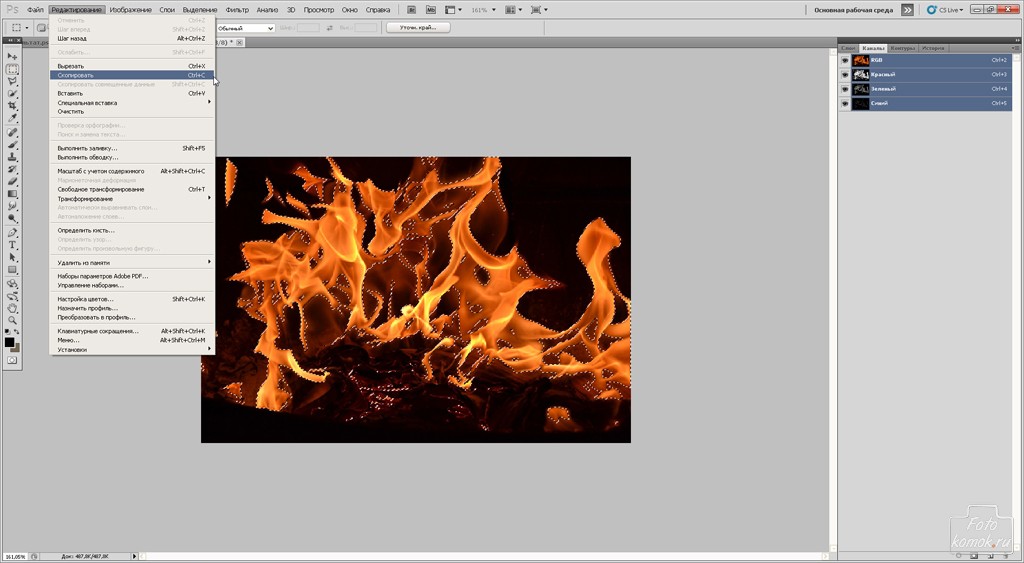
Task: Select the Spot Healing Brush tool
Action: tap(12, 133)
